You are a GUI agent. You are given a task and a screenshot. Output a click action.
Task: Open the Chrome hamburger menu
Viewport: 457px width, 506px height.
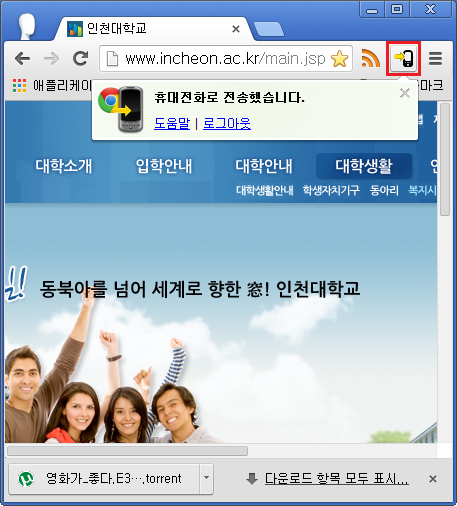click(435, 59)
